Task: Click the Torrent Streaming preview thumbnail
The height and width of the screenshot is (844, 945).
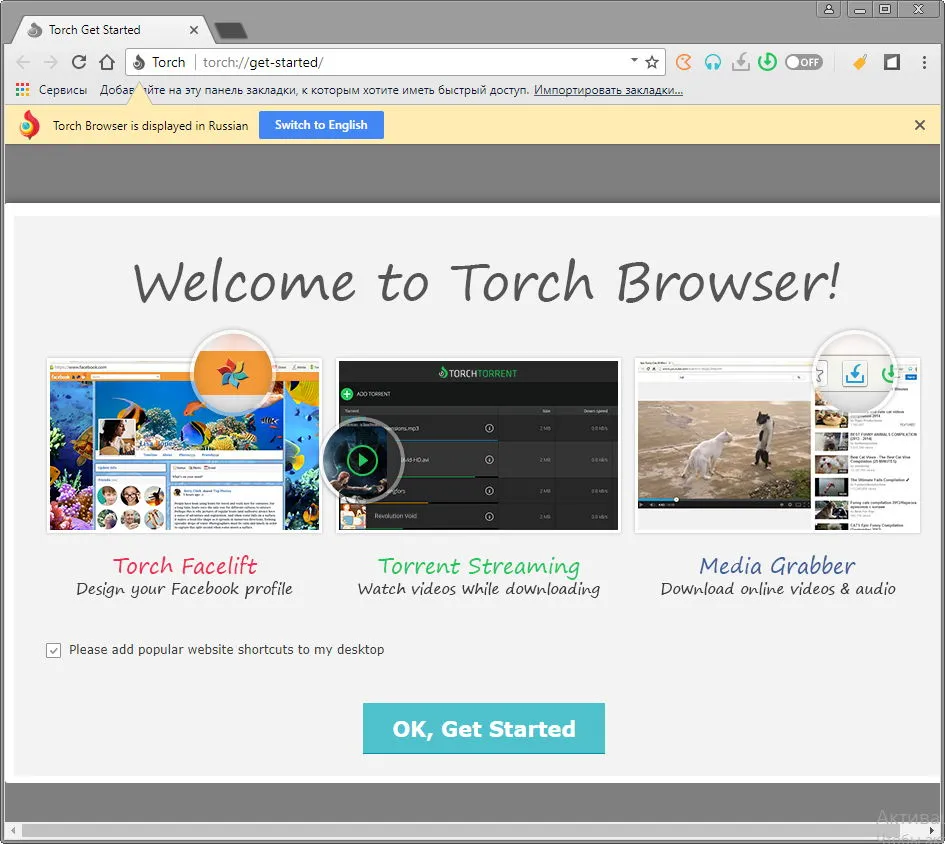Action: (479, 446)
